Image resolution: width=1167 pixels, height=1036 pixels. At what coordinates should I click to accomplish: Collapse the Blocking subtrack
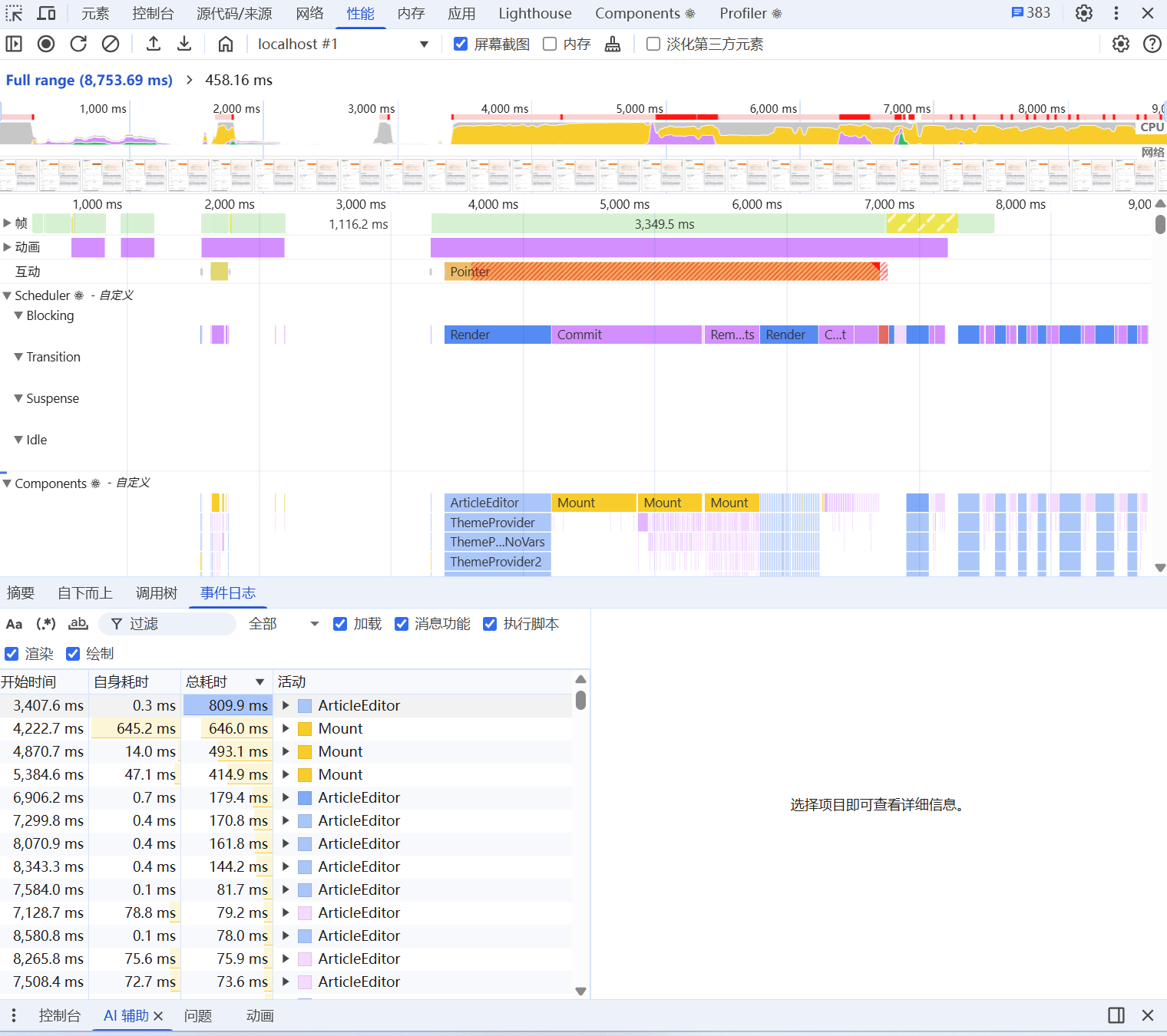[x=18, y=315]
